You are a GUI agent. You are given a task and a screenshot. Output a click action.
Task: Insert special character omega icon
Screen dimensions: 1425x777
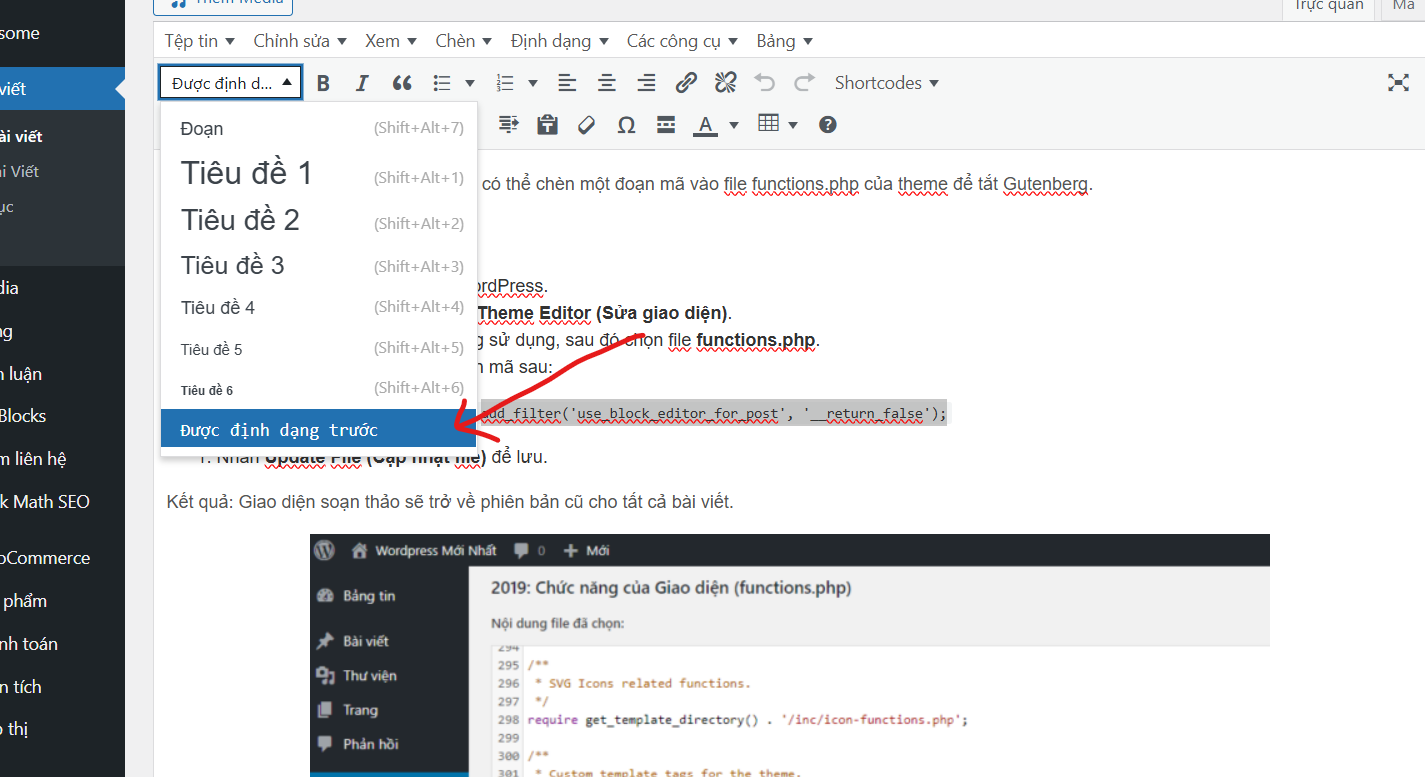click(x=626, y=125)
